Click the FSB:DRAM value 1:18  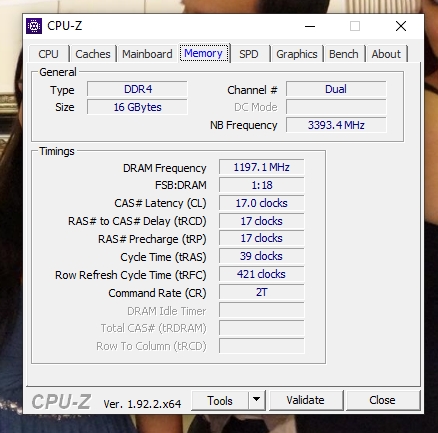click(262, 185)
